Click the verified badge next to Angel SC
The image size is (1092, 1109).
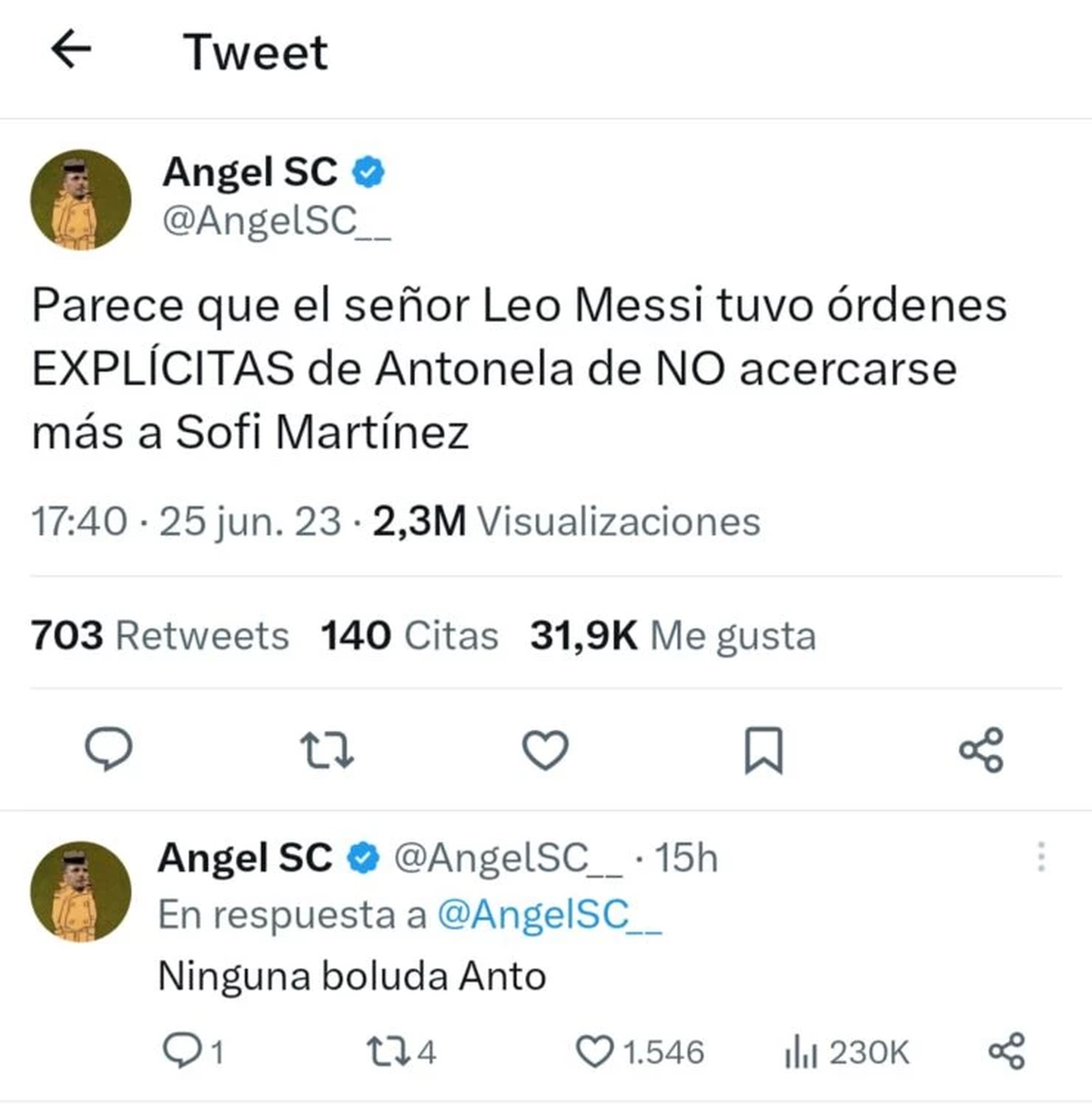pos(368,172)
